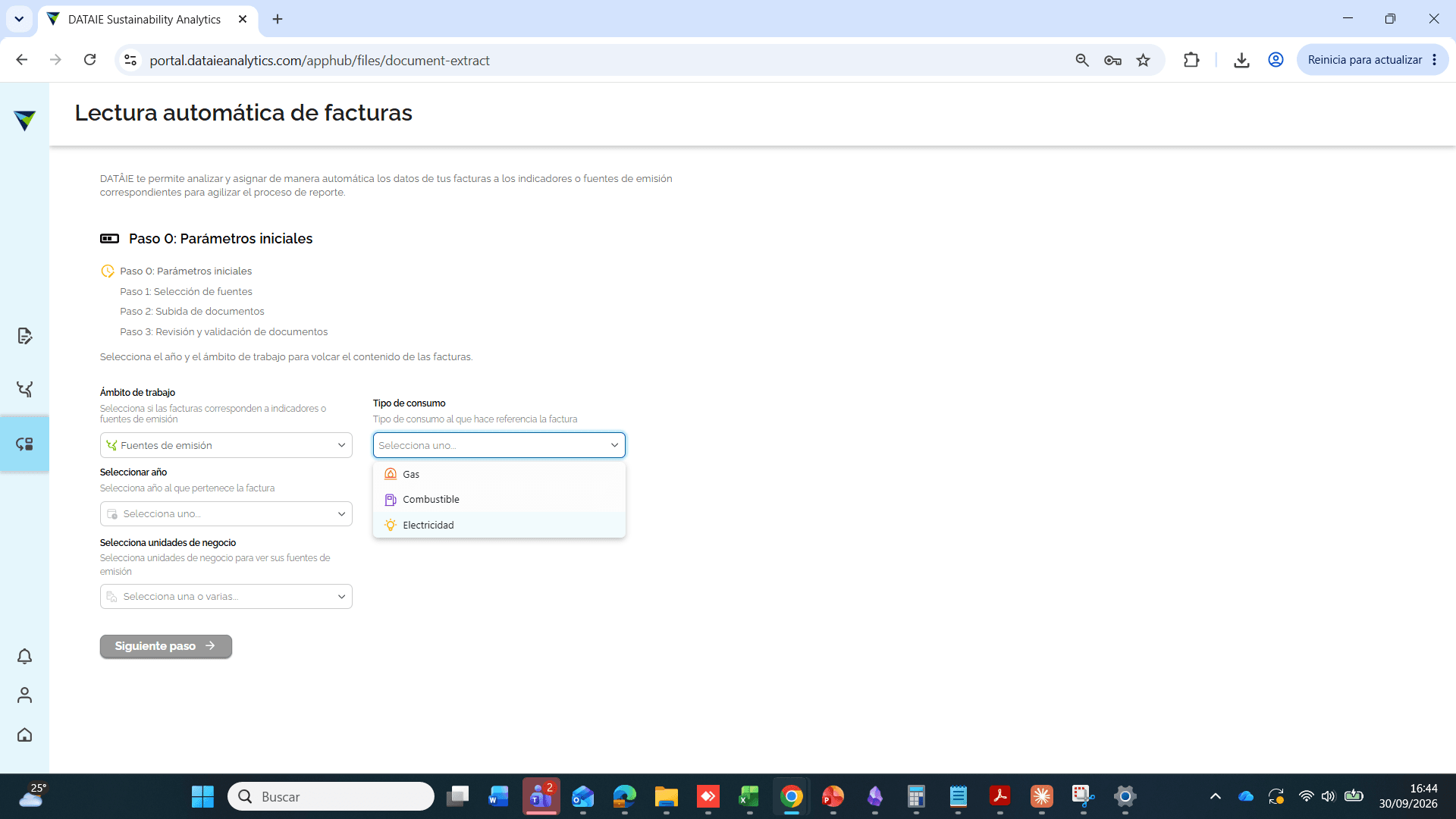Open the document edit sidebar icon

point(24,336)
